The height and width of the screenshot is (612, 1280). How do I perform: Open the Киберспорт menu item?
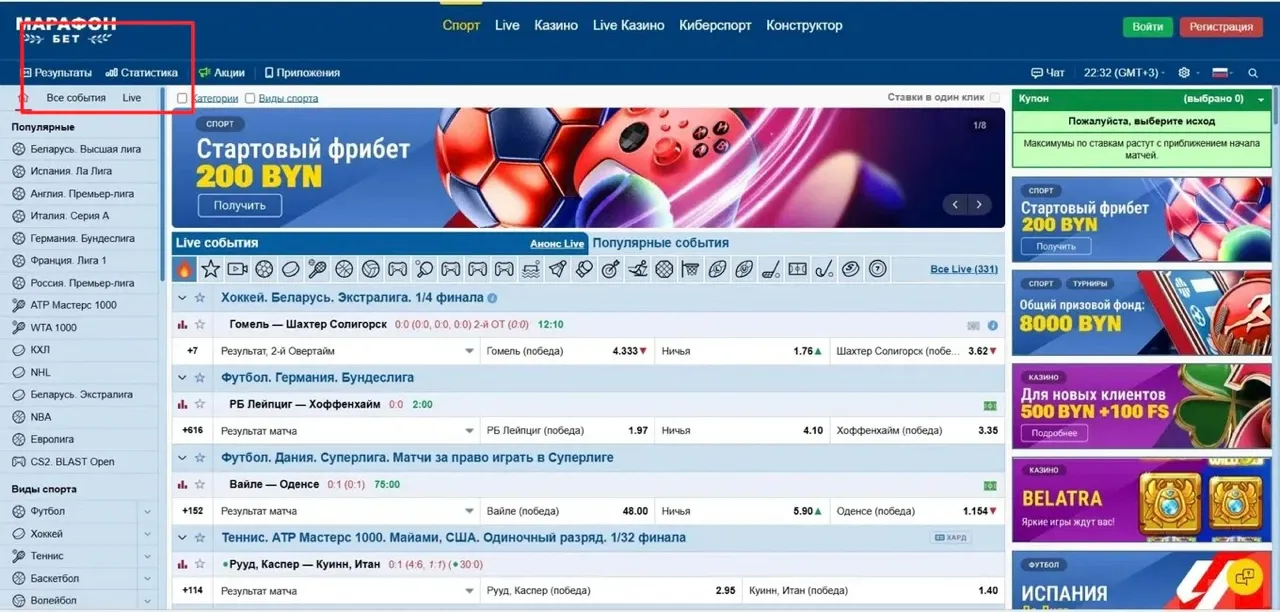(x=715, y=26)
